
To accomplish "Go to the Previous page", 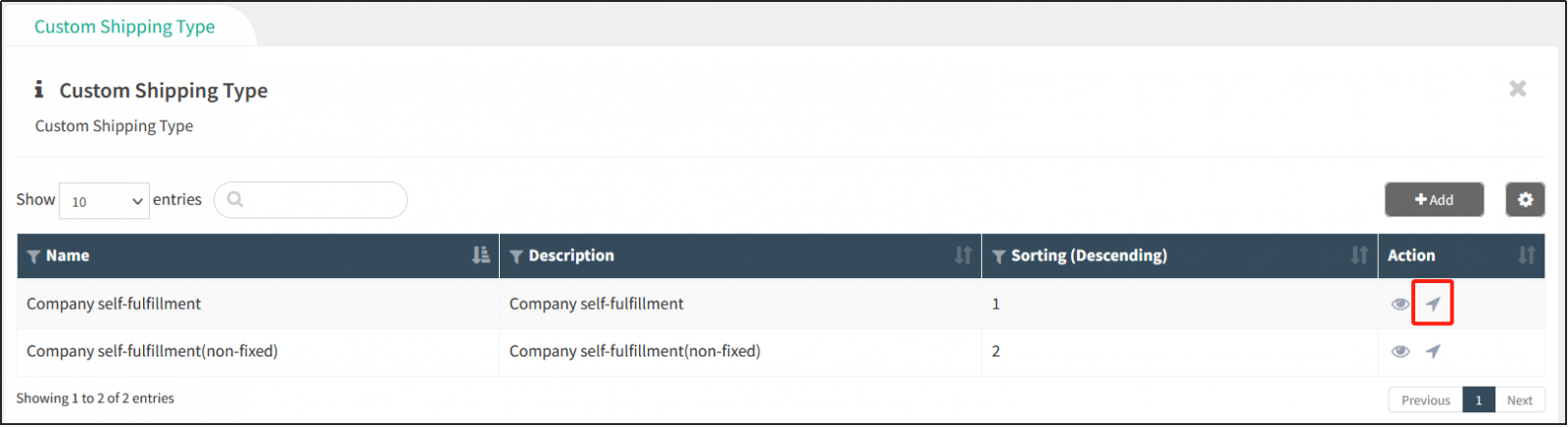I will pyautogui.click(x=1425, y=400).
